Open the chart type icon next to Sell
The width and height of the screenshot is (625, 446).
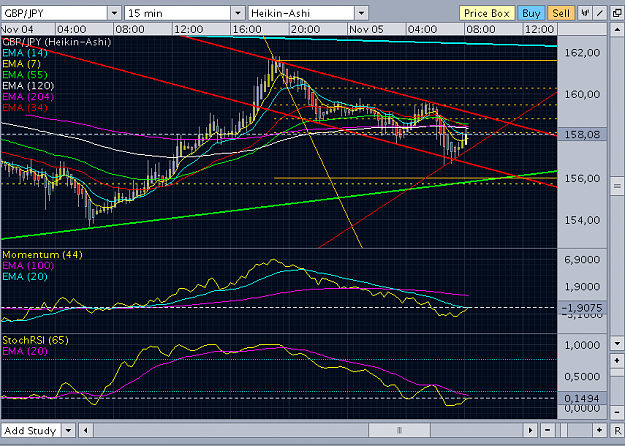(584, 13)
